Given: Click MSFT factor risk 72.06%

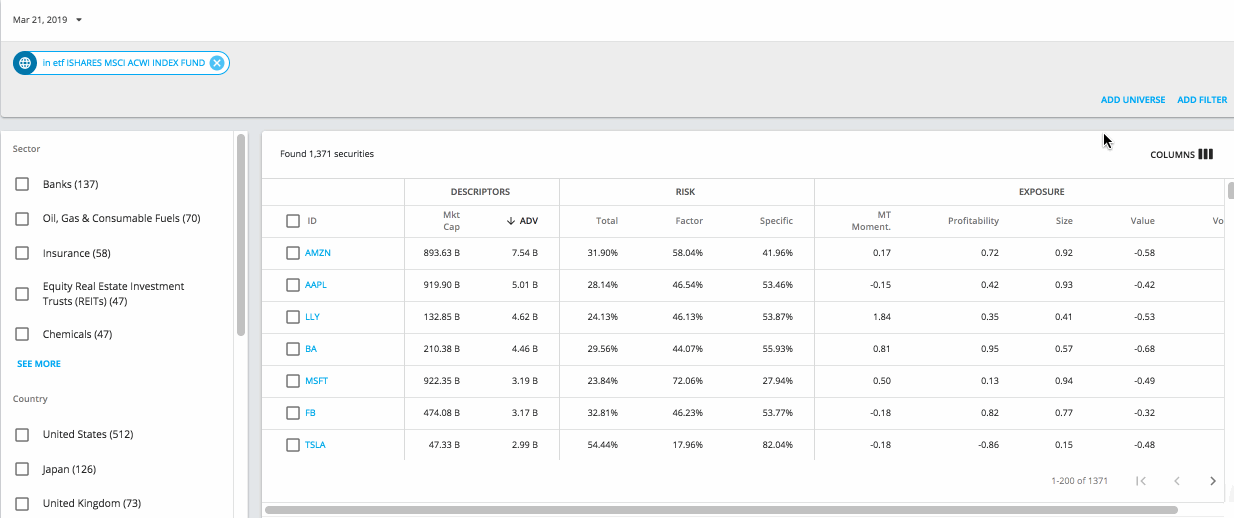Looking at the screenshot, I should [688, 381].
